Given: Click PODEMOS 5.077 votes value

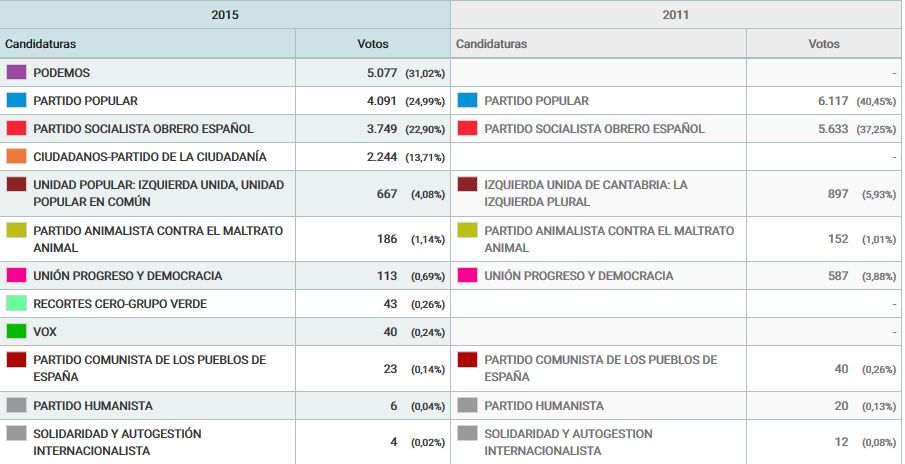Looking at the screenshot, I should pos(383,73).
